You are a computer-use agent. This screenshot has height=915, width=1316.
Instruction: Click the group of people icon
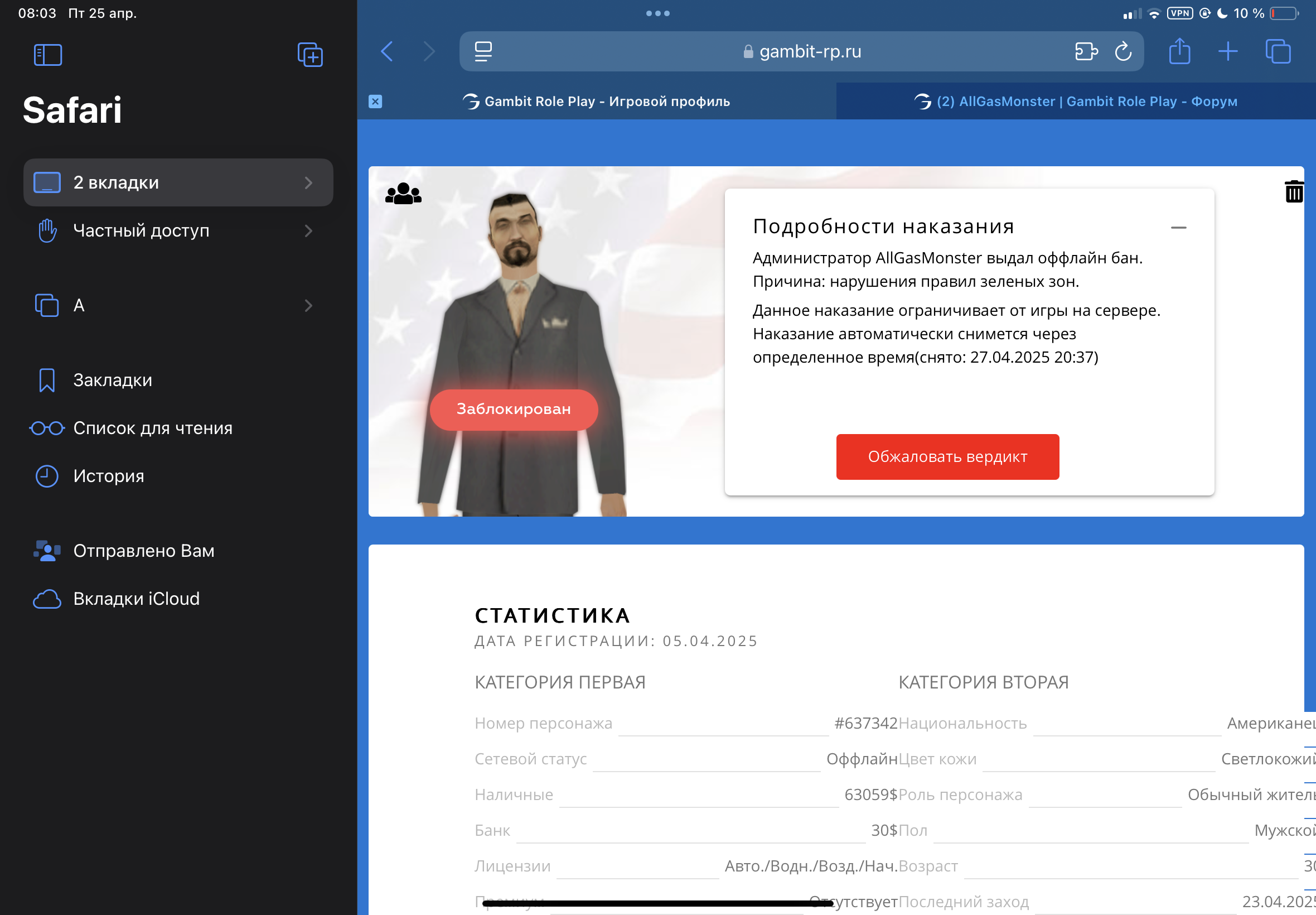[x=403, y=194]
